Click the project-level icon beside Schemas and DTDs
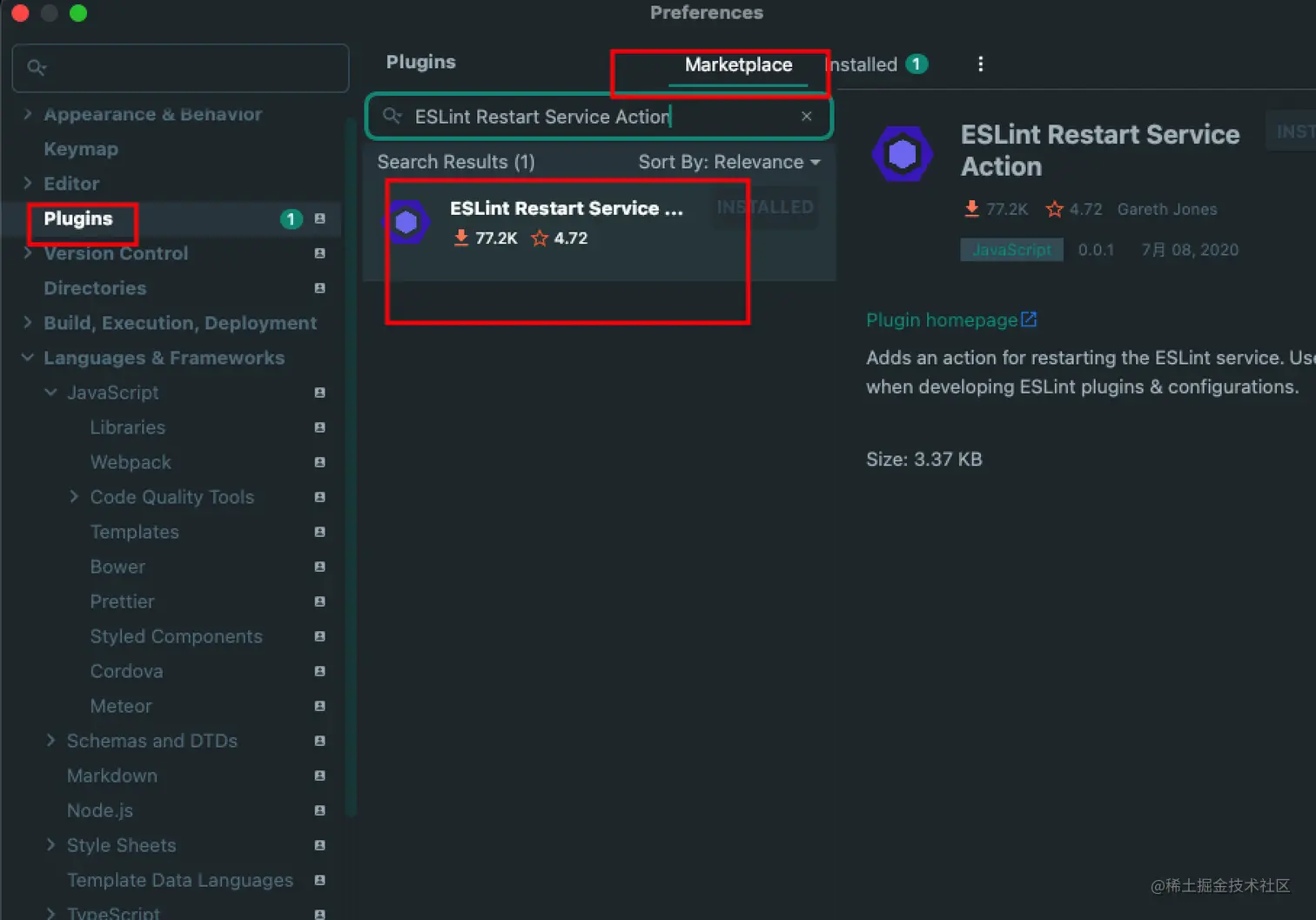Image resolution: width=1316 pixels, height=920 pixels. tap(319, 741)
